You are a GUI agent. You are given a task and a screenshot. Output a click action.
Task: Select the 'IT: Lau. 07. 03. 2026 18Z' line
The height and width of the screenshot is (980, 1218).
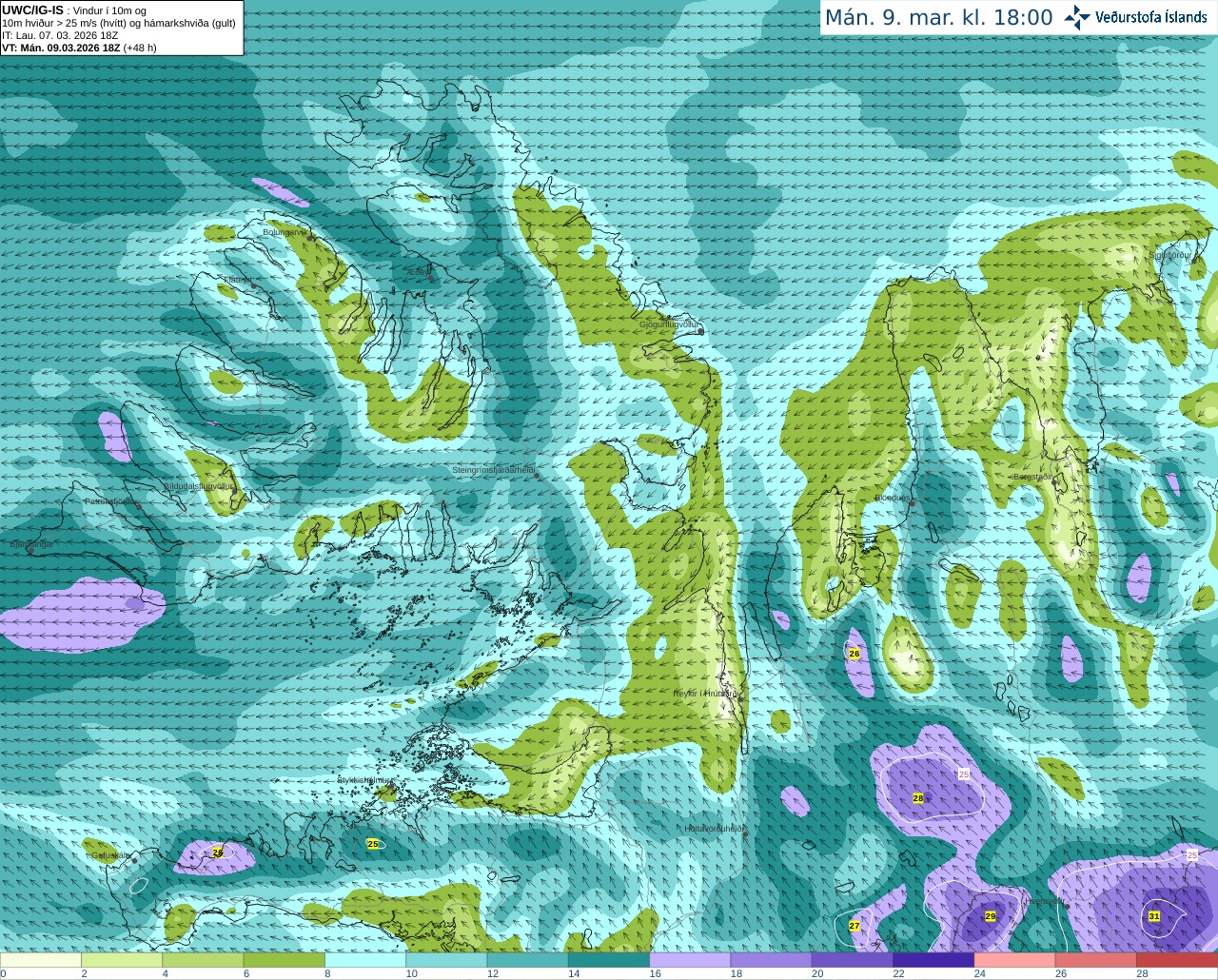point(60,35)
